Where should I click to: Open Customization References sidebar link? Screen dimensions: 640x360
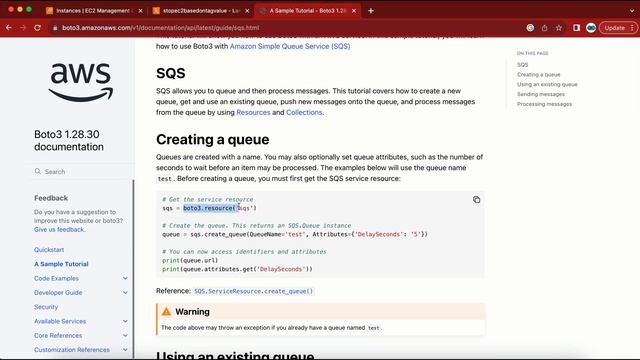[72, 350]
